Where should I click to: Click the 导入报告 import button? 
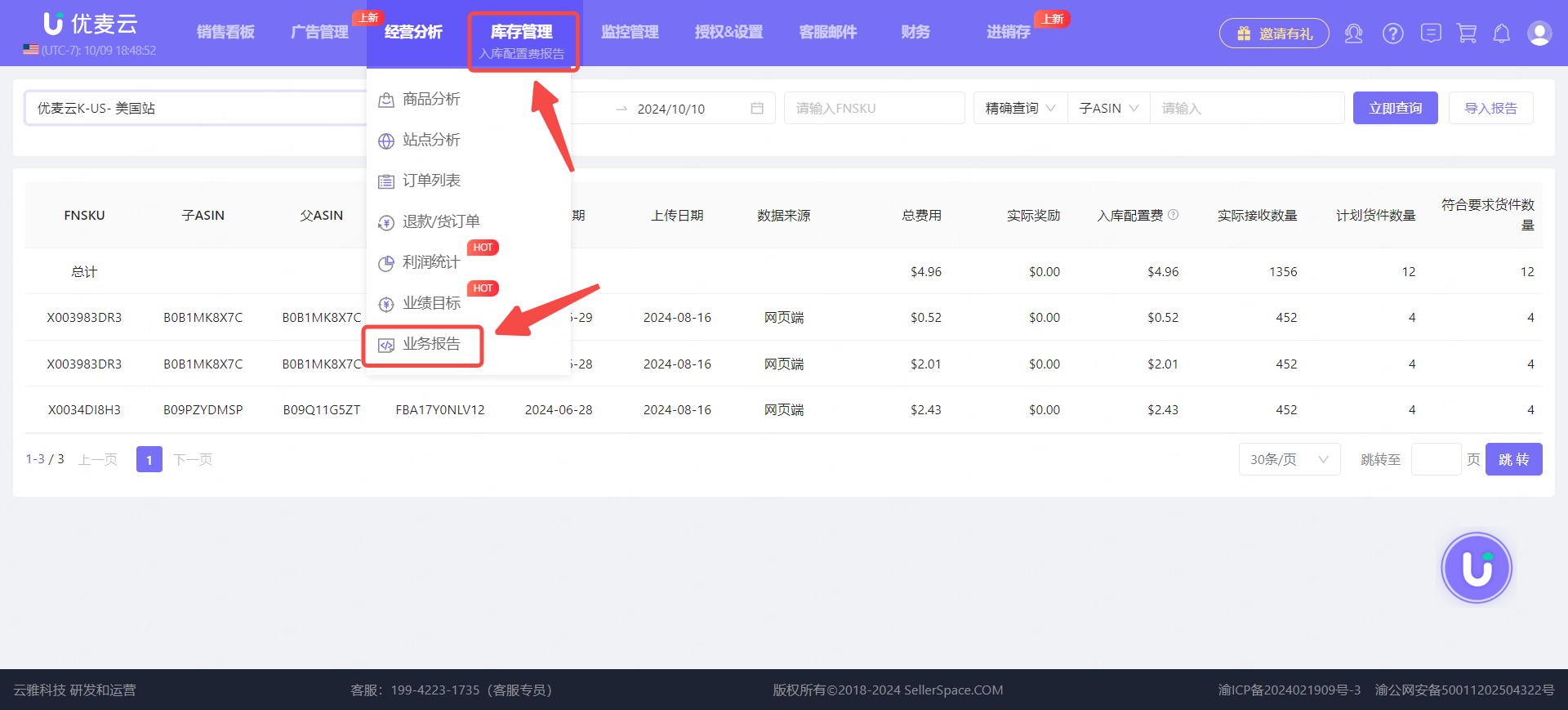point(1490,109)
